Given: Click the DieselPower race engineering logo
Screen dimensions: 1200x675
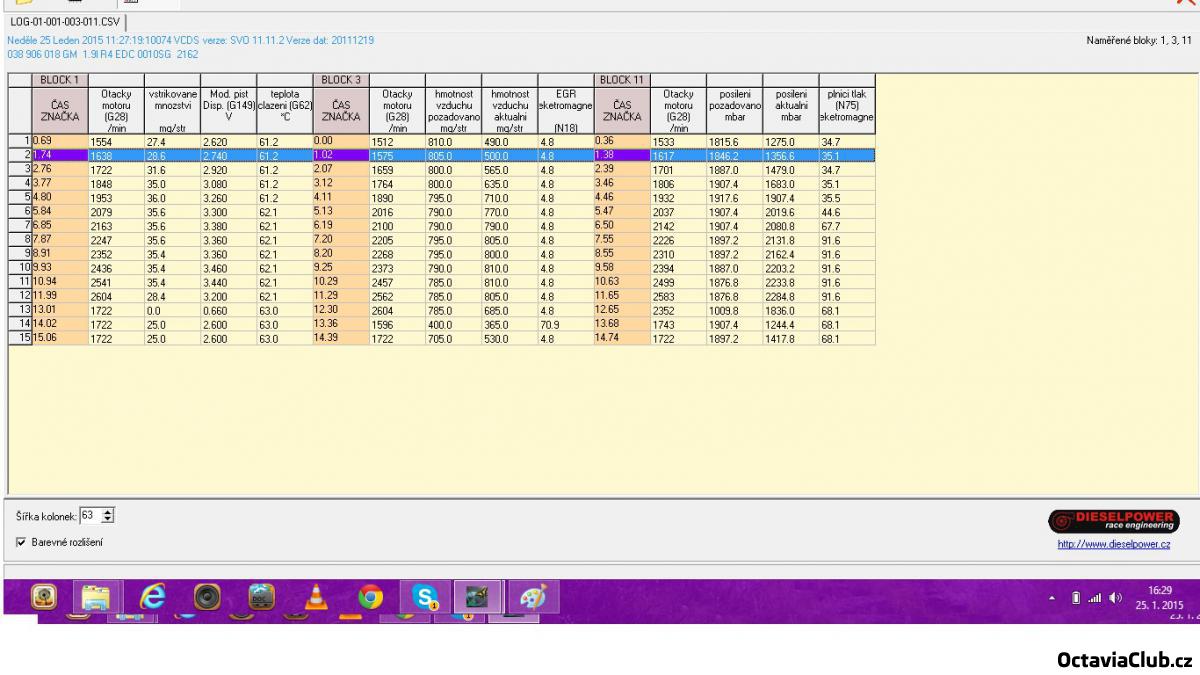Looking at the screenshot, I should click(1114, 521).
